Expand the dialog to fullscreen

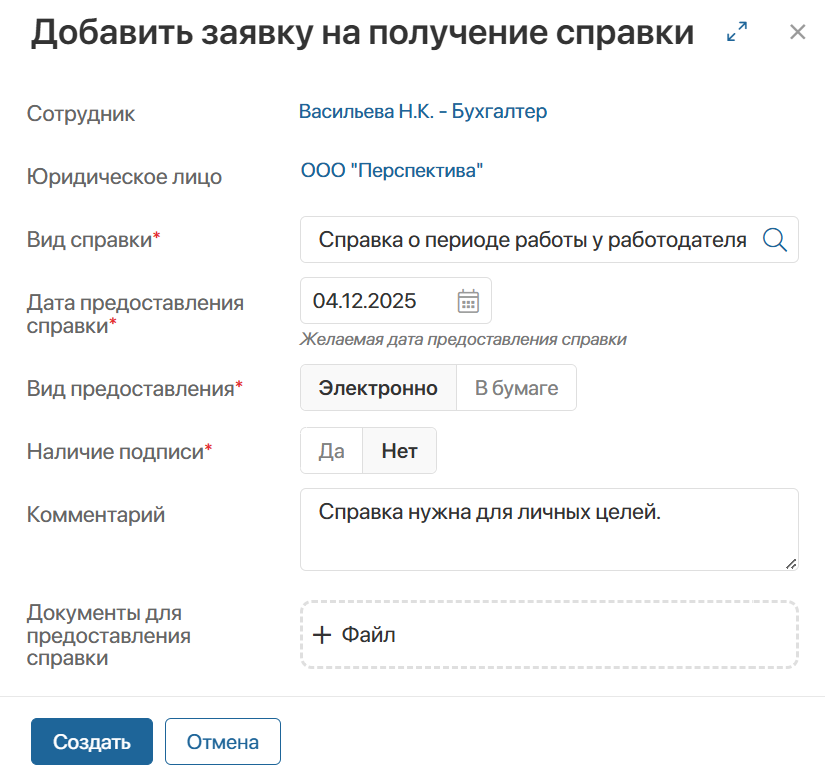coord(737,31)
